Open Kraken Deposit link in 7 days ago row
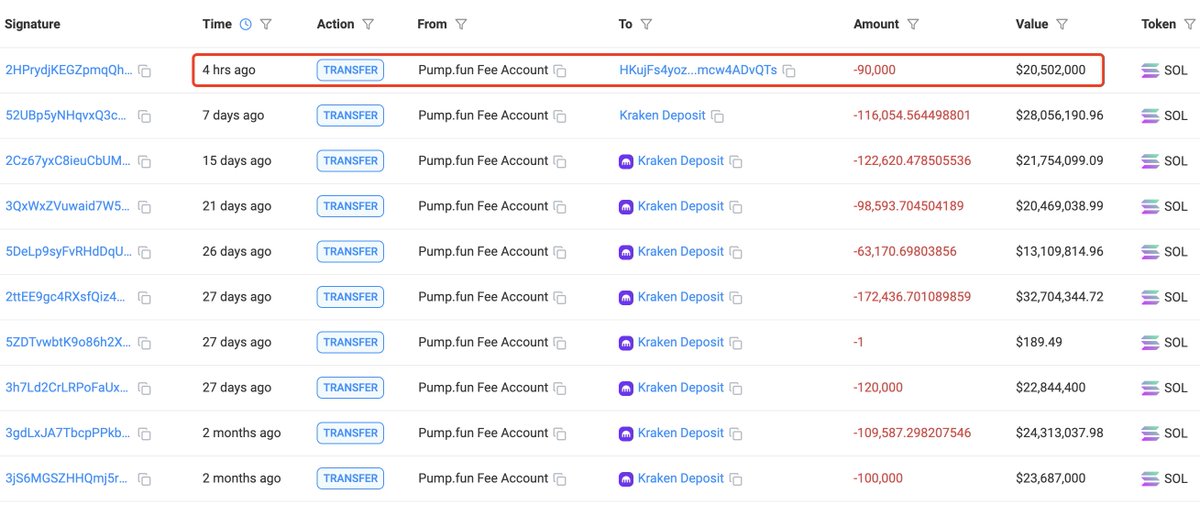The image size is (1200, 505). (x=662, y=115)
